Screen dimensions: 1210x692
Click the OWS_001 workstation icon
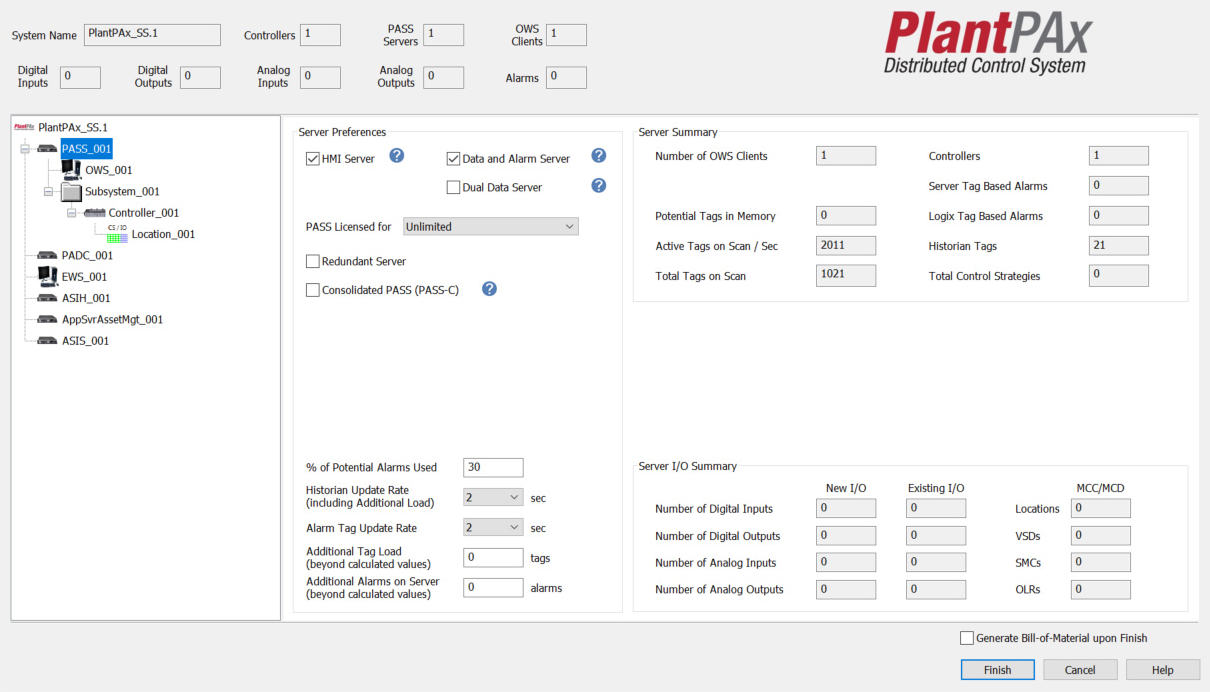coord(71,170)
